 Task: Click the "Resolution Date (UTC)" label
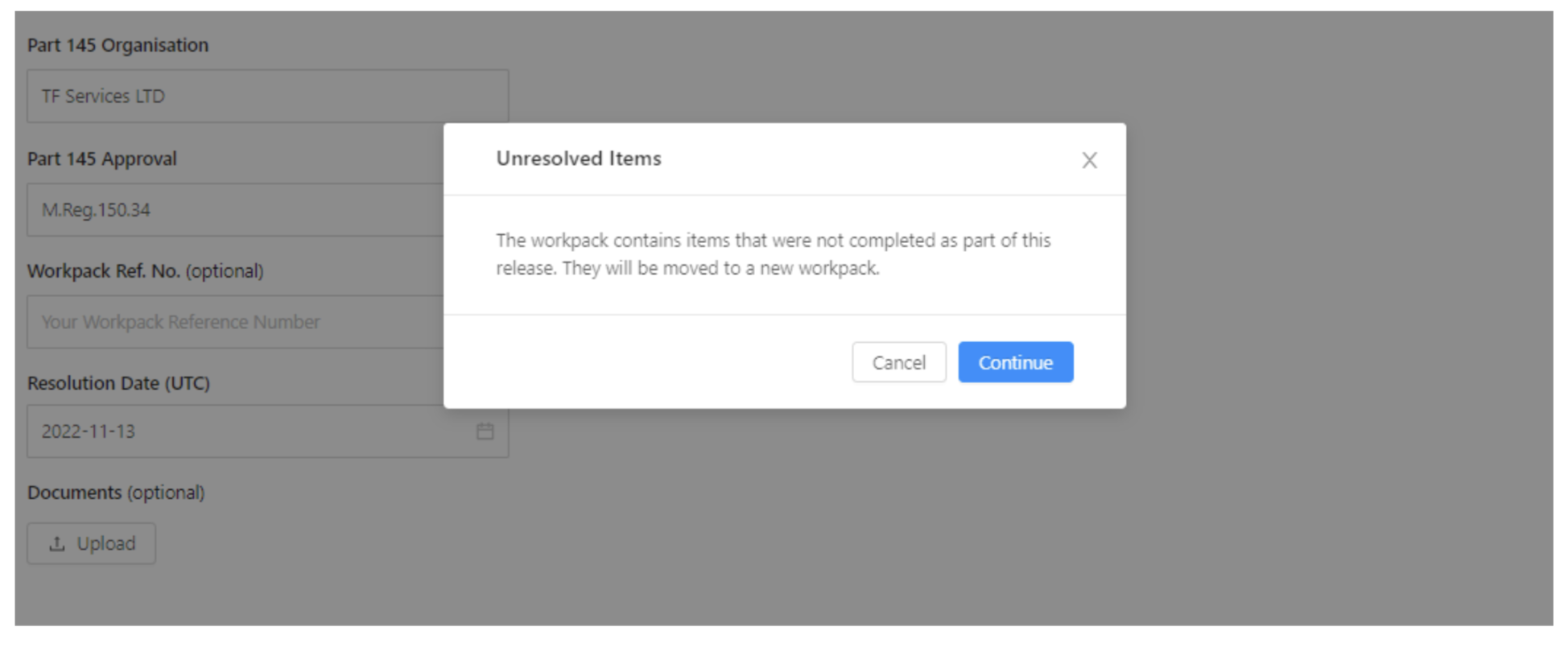click(x=118, y=383)
